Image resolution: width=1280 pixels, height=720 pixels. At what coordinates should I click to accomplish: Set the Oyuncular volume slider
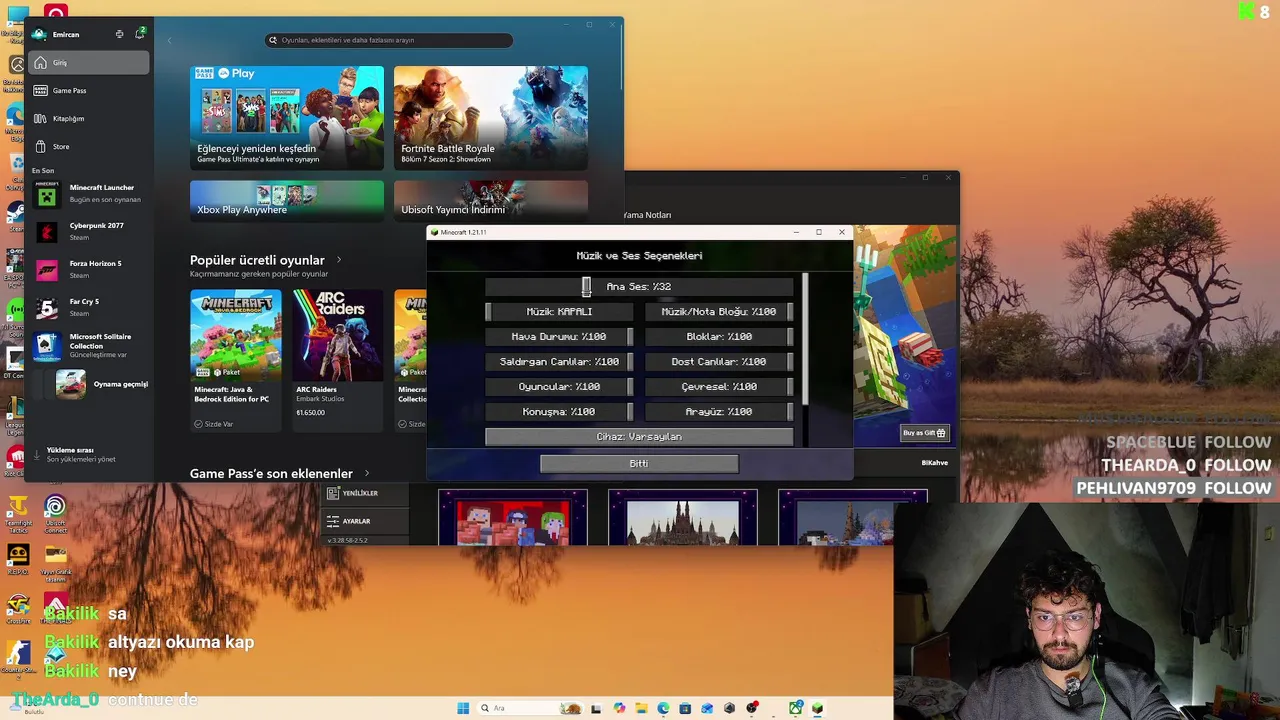[x=559, y=387]
